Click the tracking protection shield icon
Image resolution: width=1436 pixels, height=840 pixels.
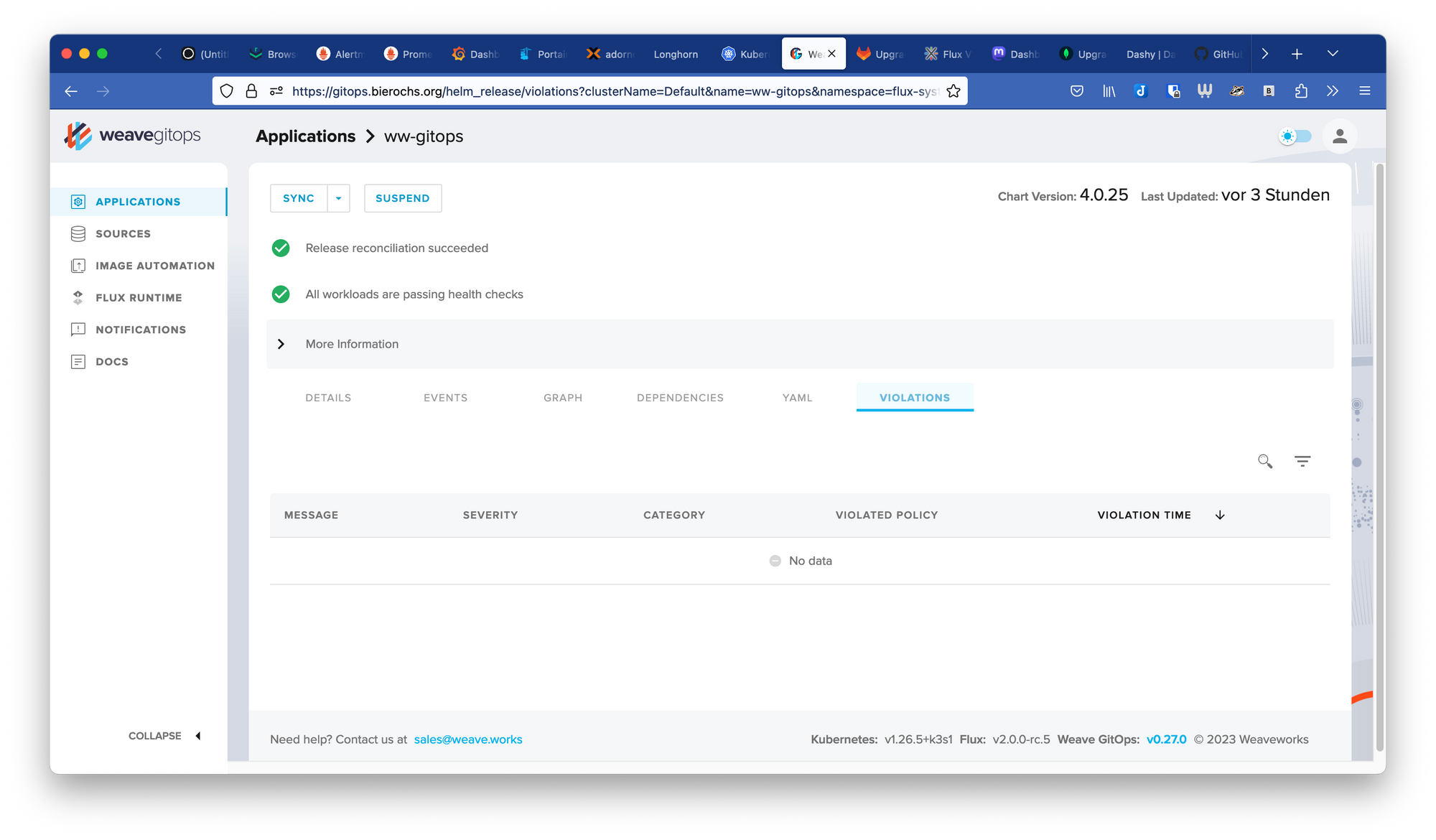(x=227, y=91)
